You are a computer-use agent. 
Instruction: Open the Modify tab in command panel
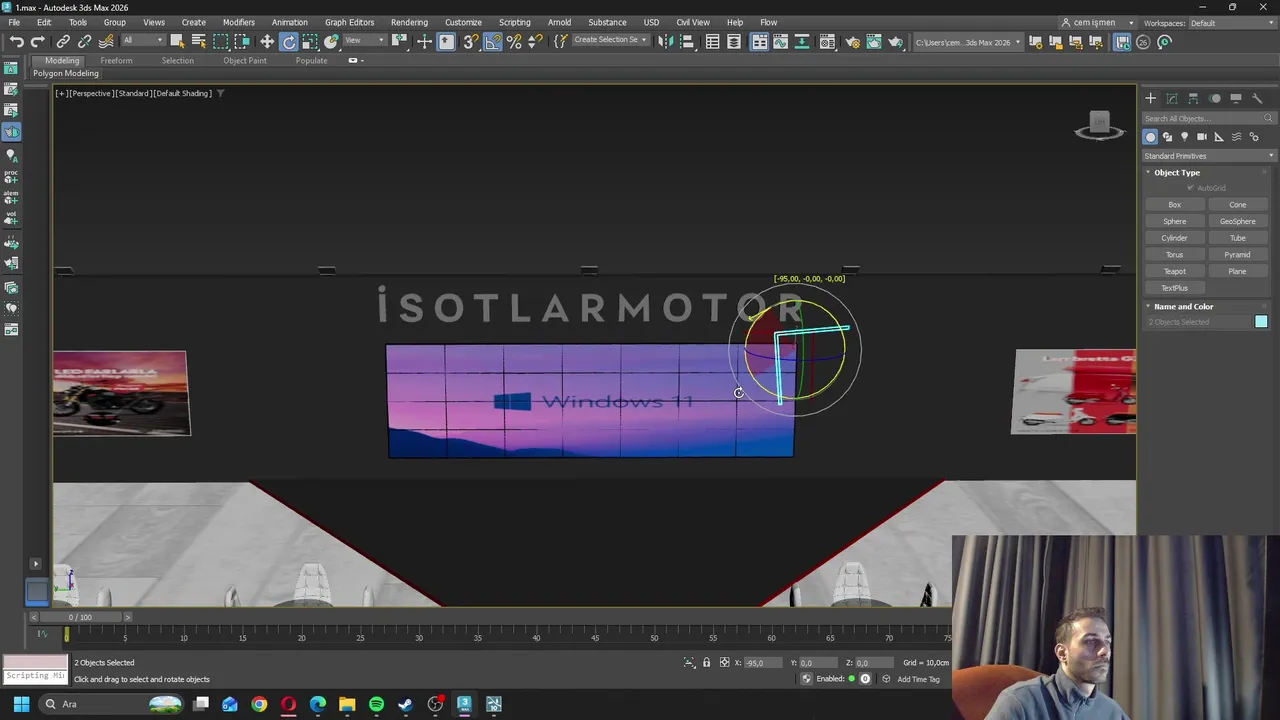point(1172,98)
